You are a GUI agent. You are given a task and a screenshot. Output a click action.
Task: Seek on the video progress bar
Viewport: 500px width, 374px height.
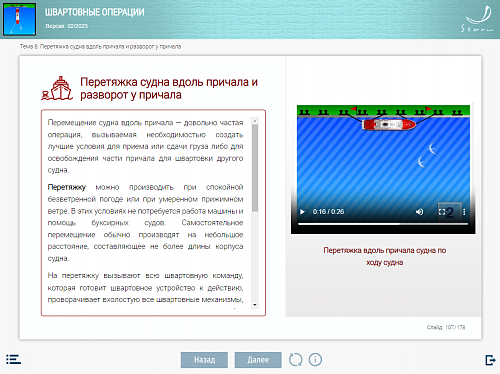[x=383, y=224]
